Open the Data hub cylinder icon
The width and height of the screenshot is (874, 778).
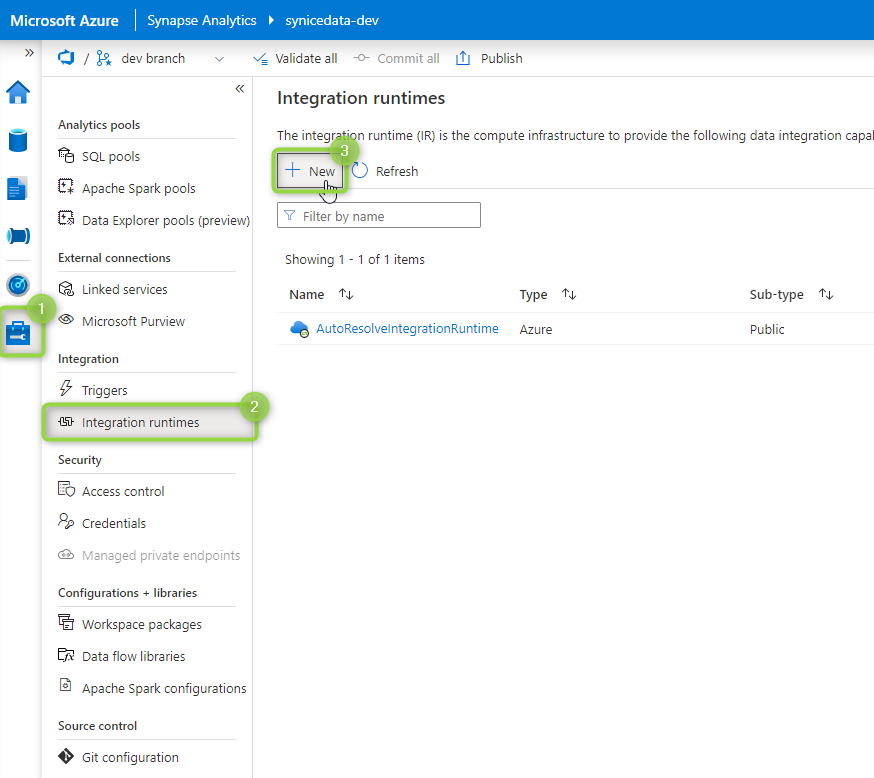(x=18, y=140)
